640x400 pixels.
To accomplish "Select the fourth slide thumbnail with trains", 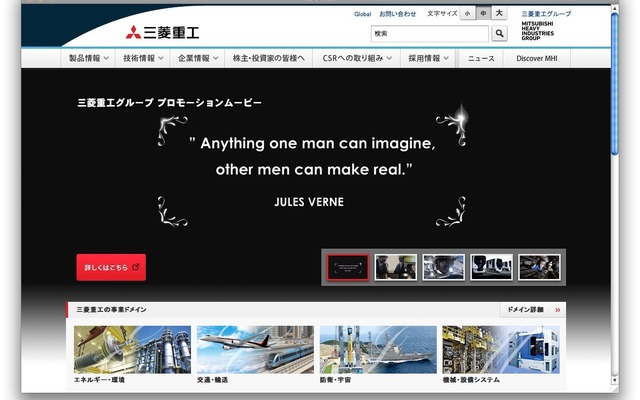I will coord(491,267).
